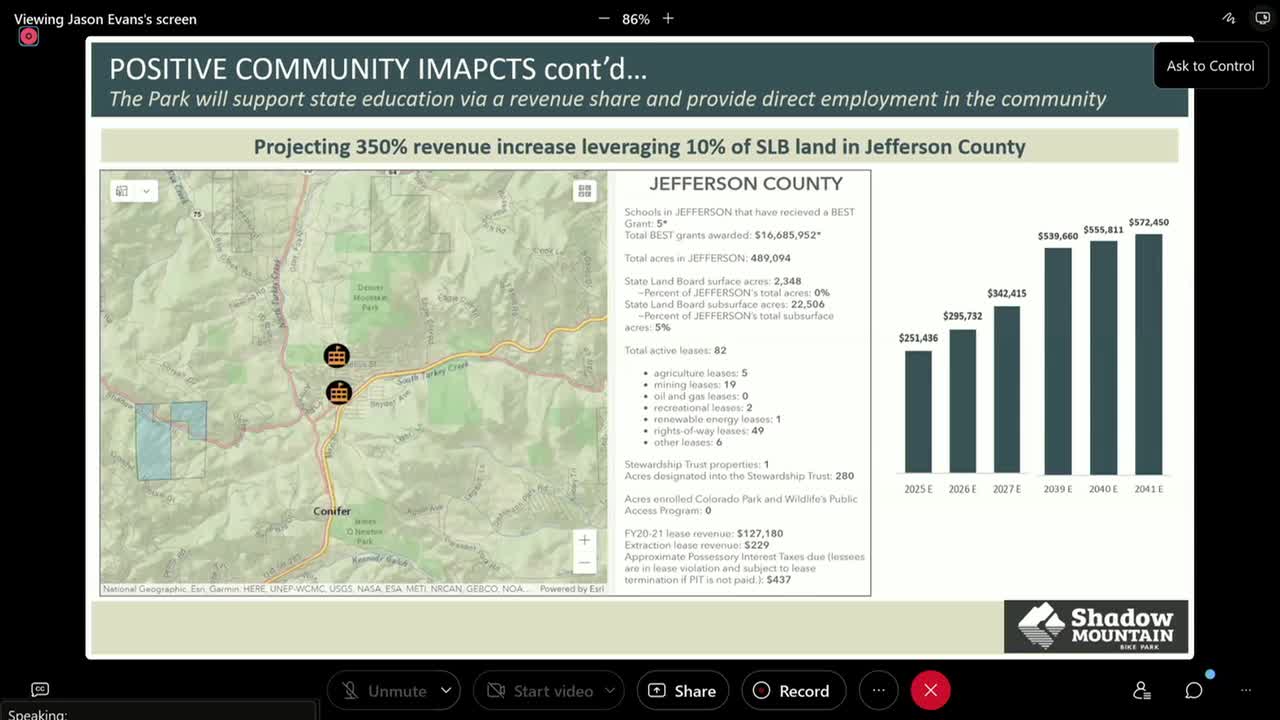The height and width of the screenshot is (720, 1280).
Task: Start video camera
Action: click(540, 690)
